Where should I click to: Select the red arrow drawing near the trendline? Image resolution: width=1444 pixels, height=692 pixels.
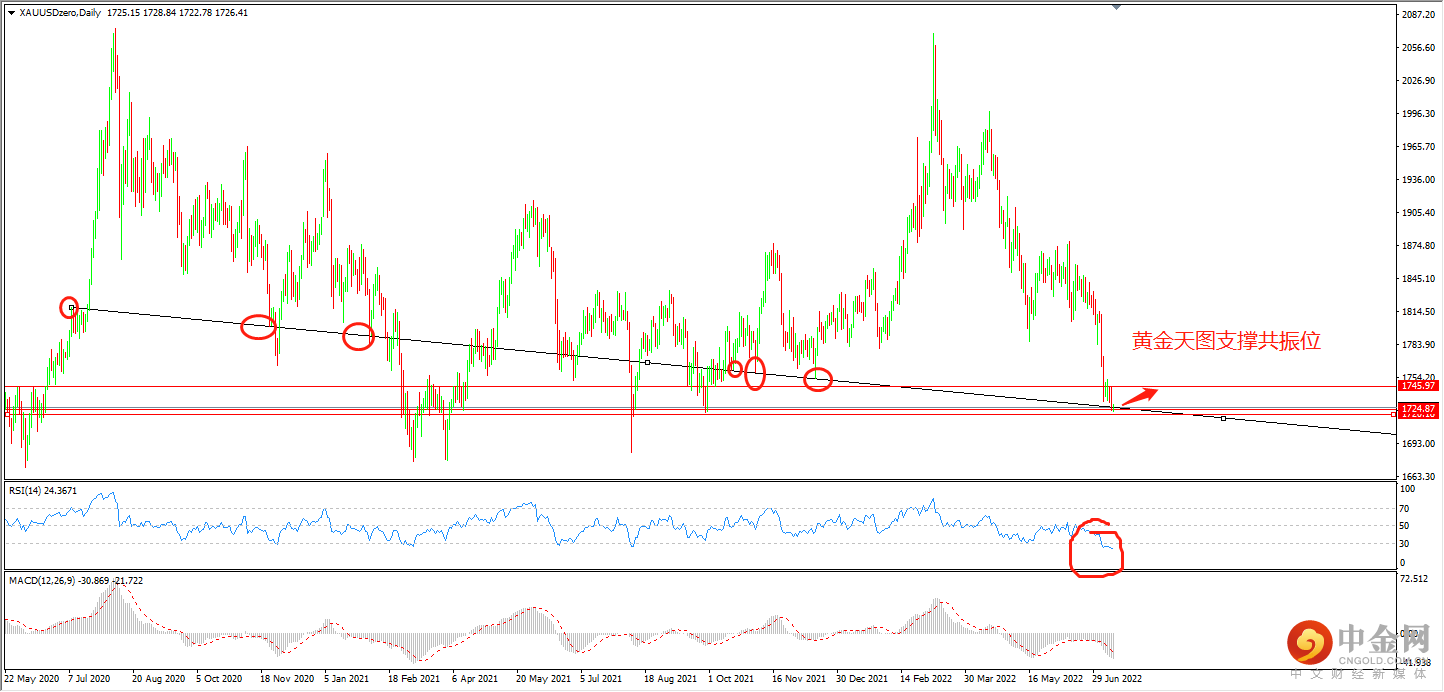(x=1140, y=396)
